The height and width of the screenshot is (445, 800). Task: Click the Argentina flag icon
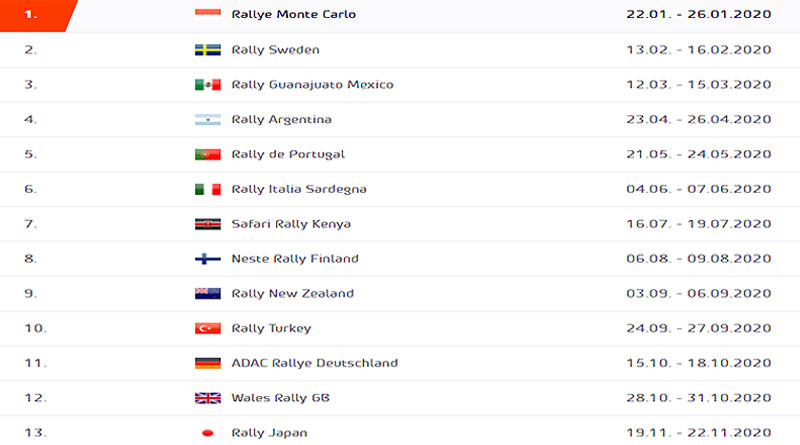pos(208,119)
